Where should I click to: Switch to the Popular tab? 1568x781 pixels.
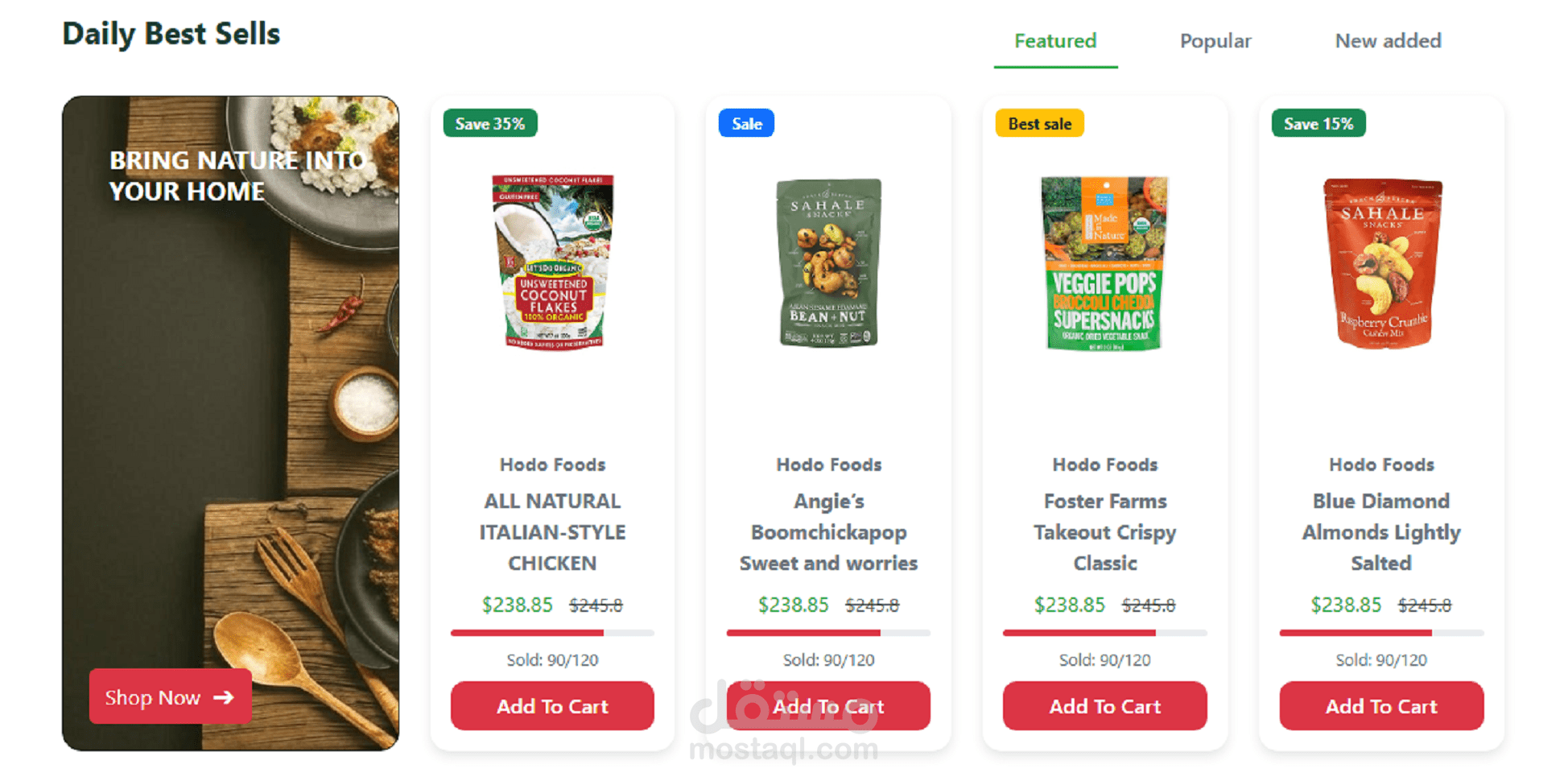pos(1215,41)
